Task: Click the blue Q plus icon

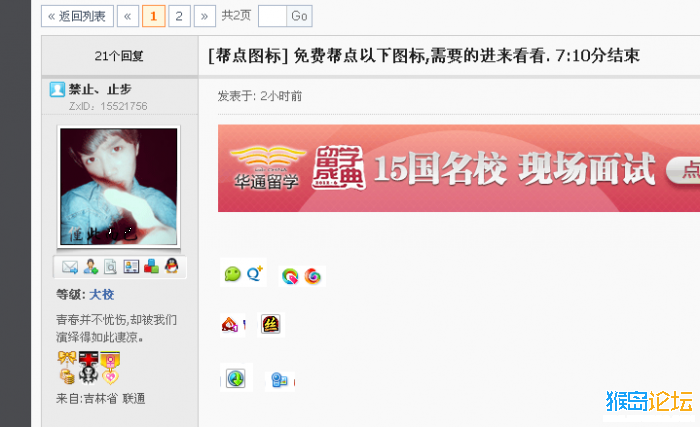Action: (x=255, y=273)
